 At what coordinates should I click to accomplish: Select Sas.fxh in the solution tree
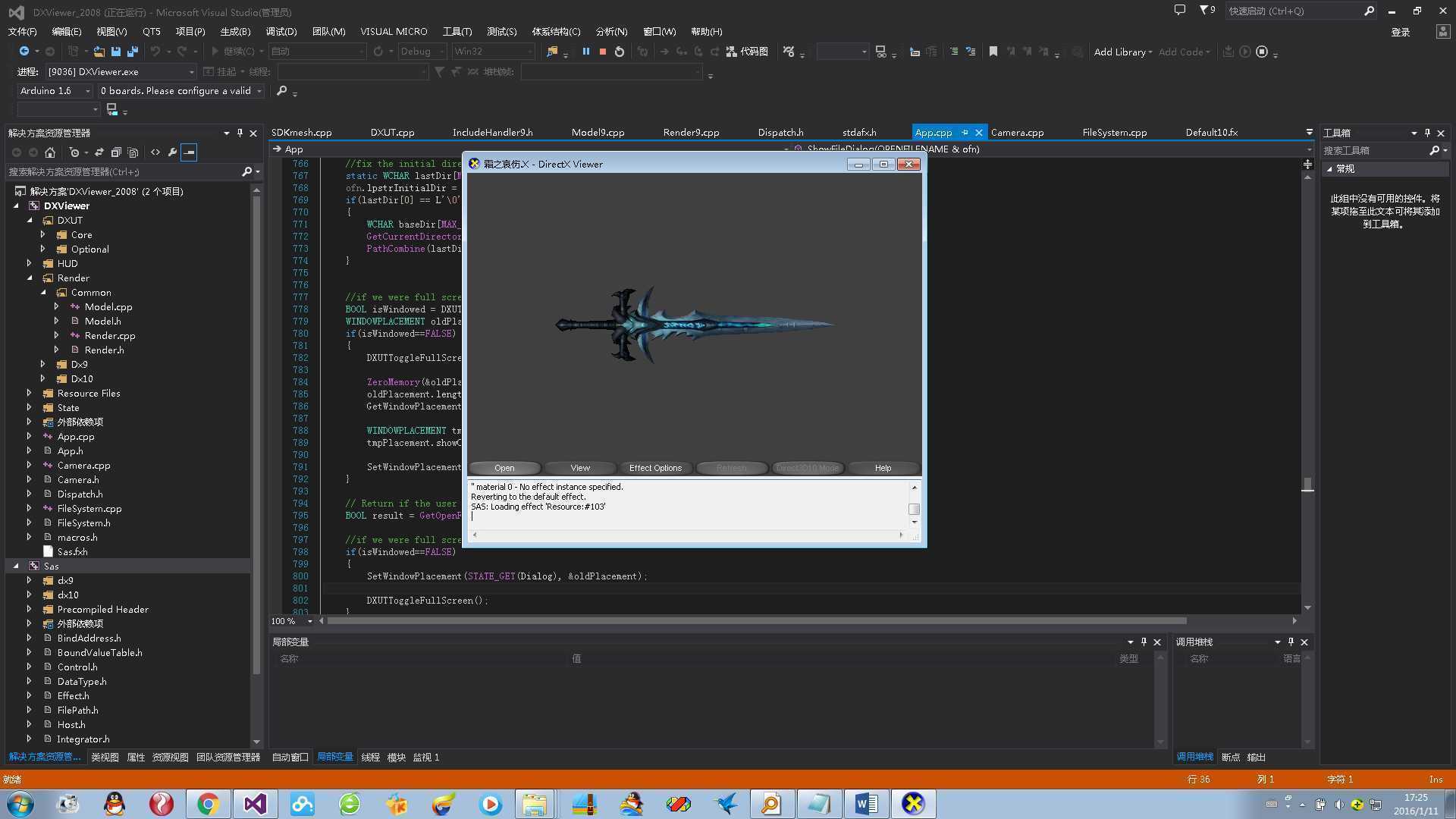(x=72, y=552)
